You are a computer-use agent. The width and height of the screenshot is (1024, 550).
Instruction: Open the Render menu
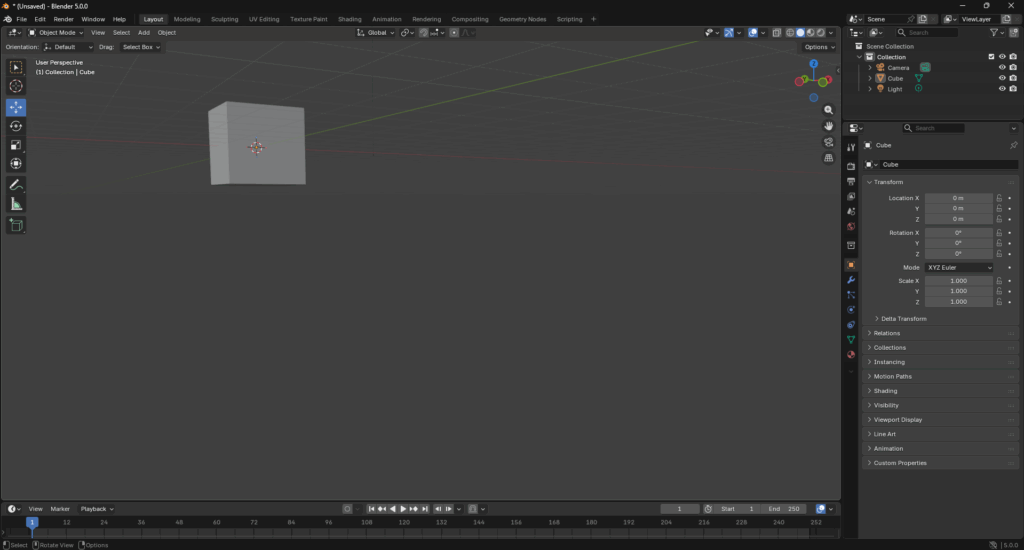coord(63,19)
